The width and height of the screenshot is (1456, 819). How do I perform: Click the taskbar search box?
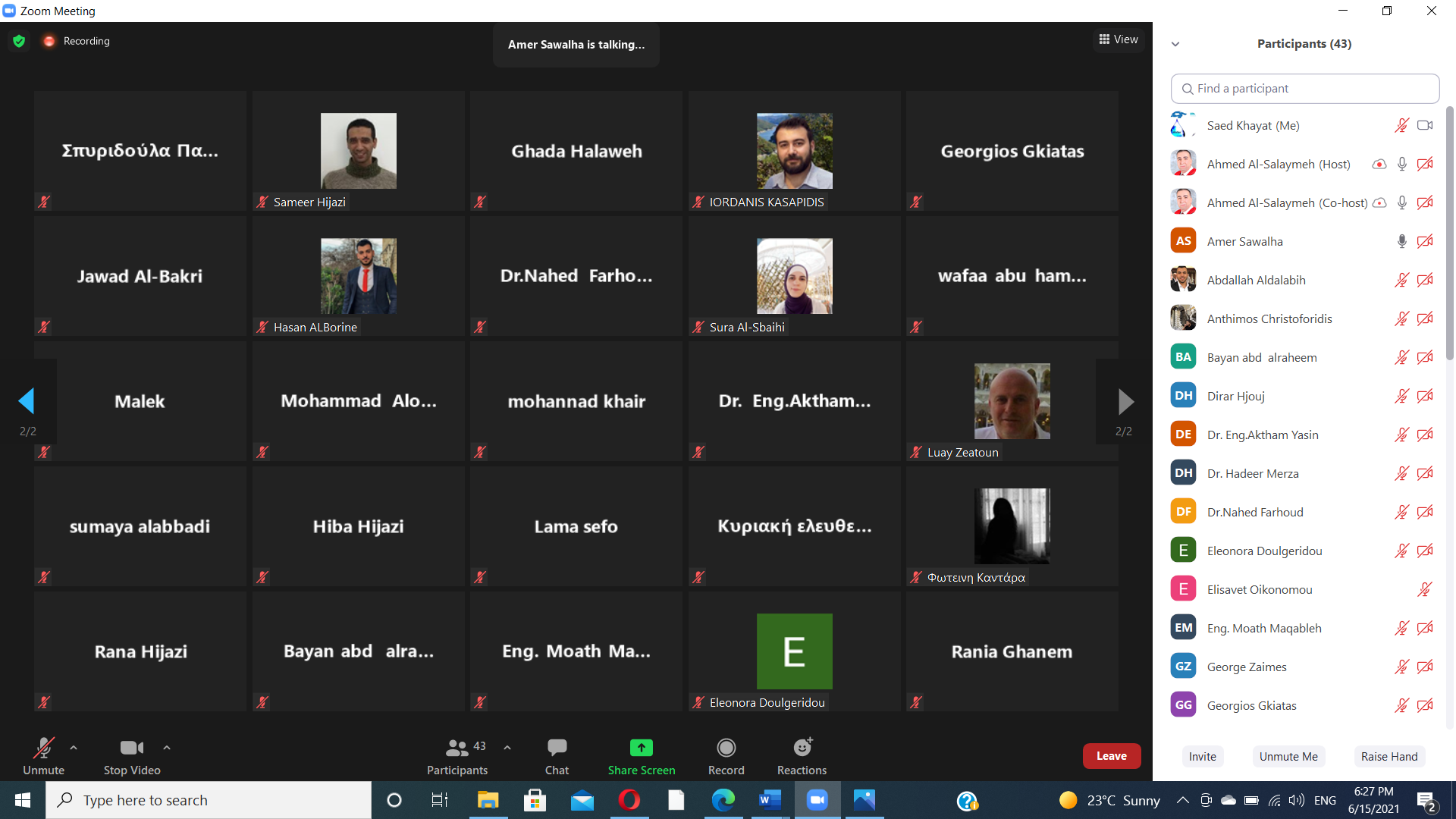(209, 800)
